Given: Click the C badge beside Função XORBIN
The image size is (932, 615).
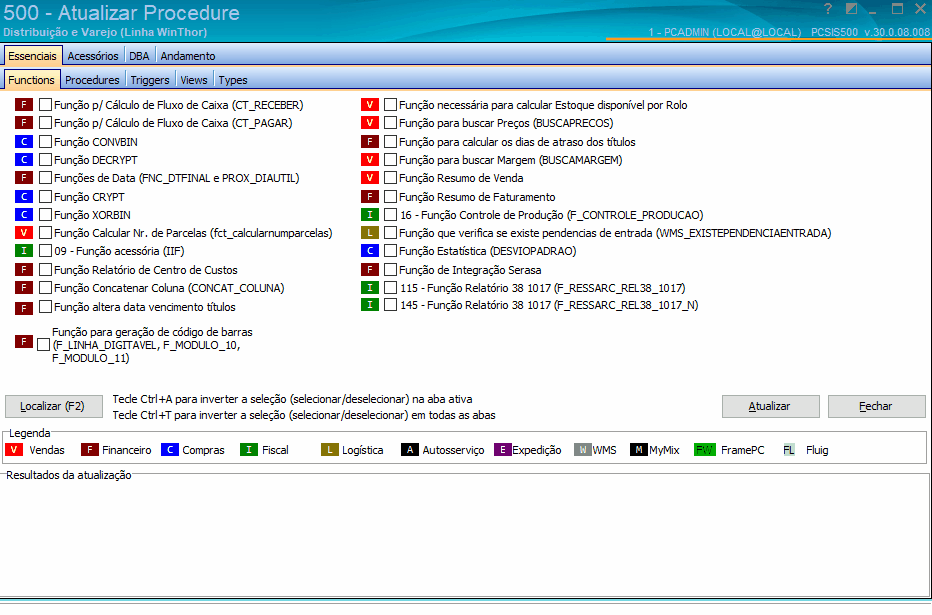Looking at the screenshot, I should point(24,215).
